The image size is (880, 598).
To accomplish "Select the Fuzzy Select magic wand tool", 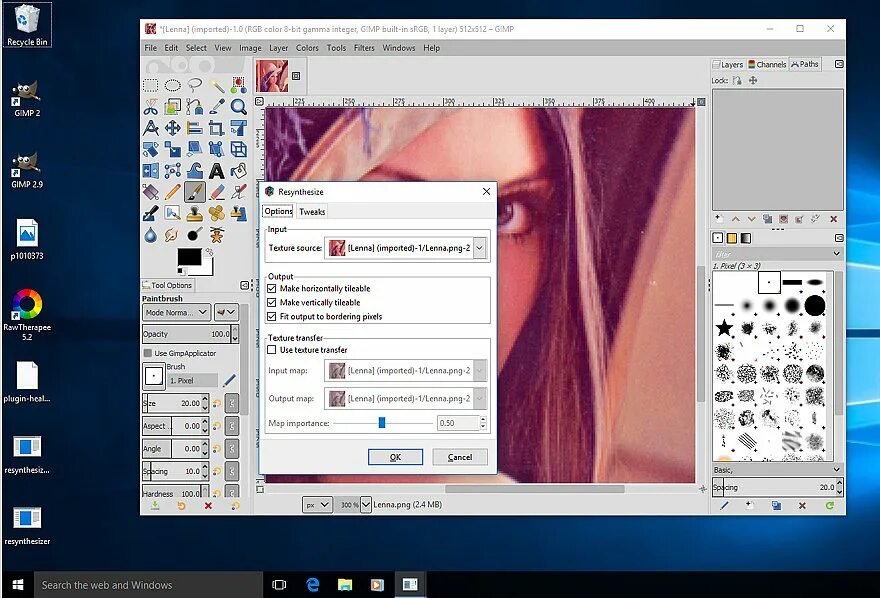I will pos(217,85).
